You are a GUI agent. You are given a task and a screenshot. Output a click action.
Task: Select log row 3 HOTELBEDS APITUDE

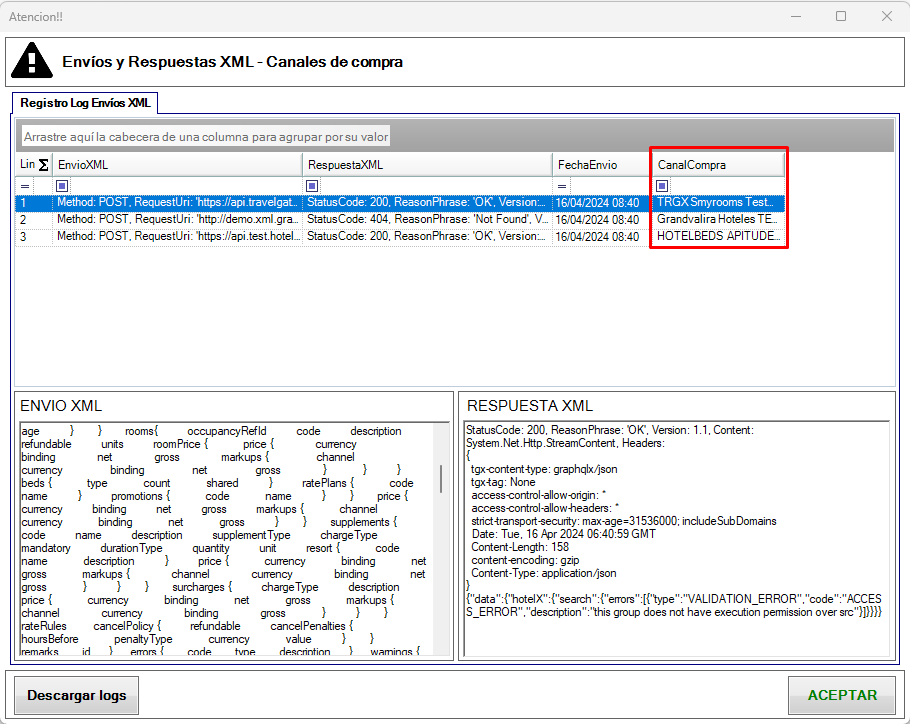click(x=400, y=236)
